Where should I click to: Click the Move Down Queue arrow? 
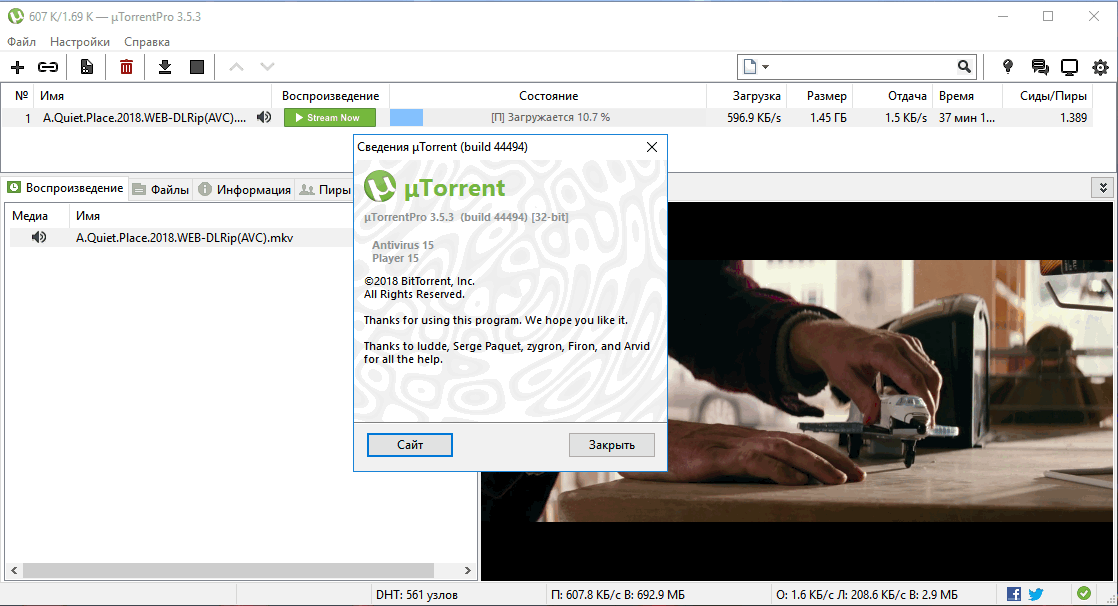267,67
